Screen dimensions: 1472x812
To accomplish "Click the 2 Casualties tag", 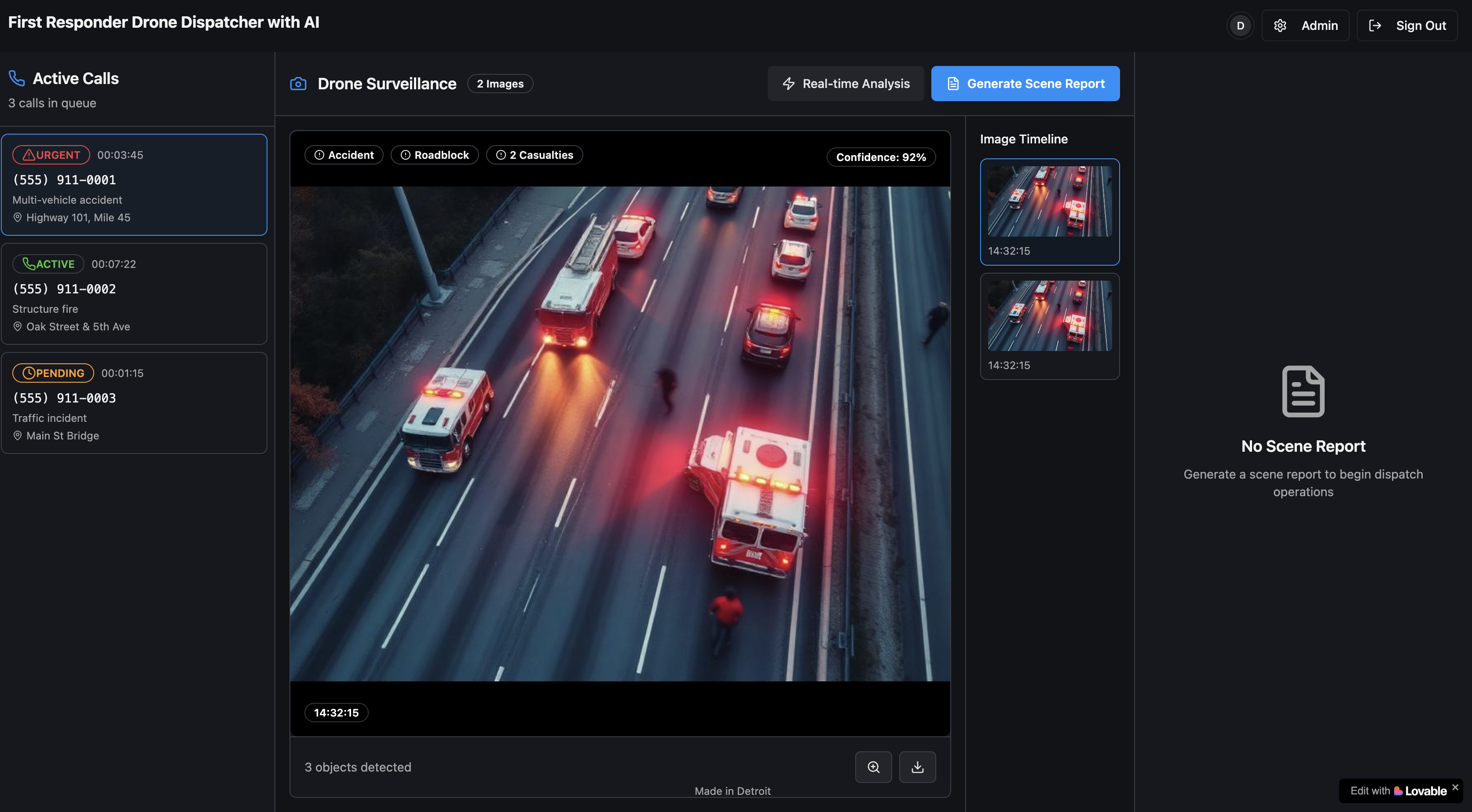I will point(534,155).
